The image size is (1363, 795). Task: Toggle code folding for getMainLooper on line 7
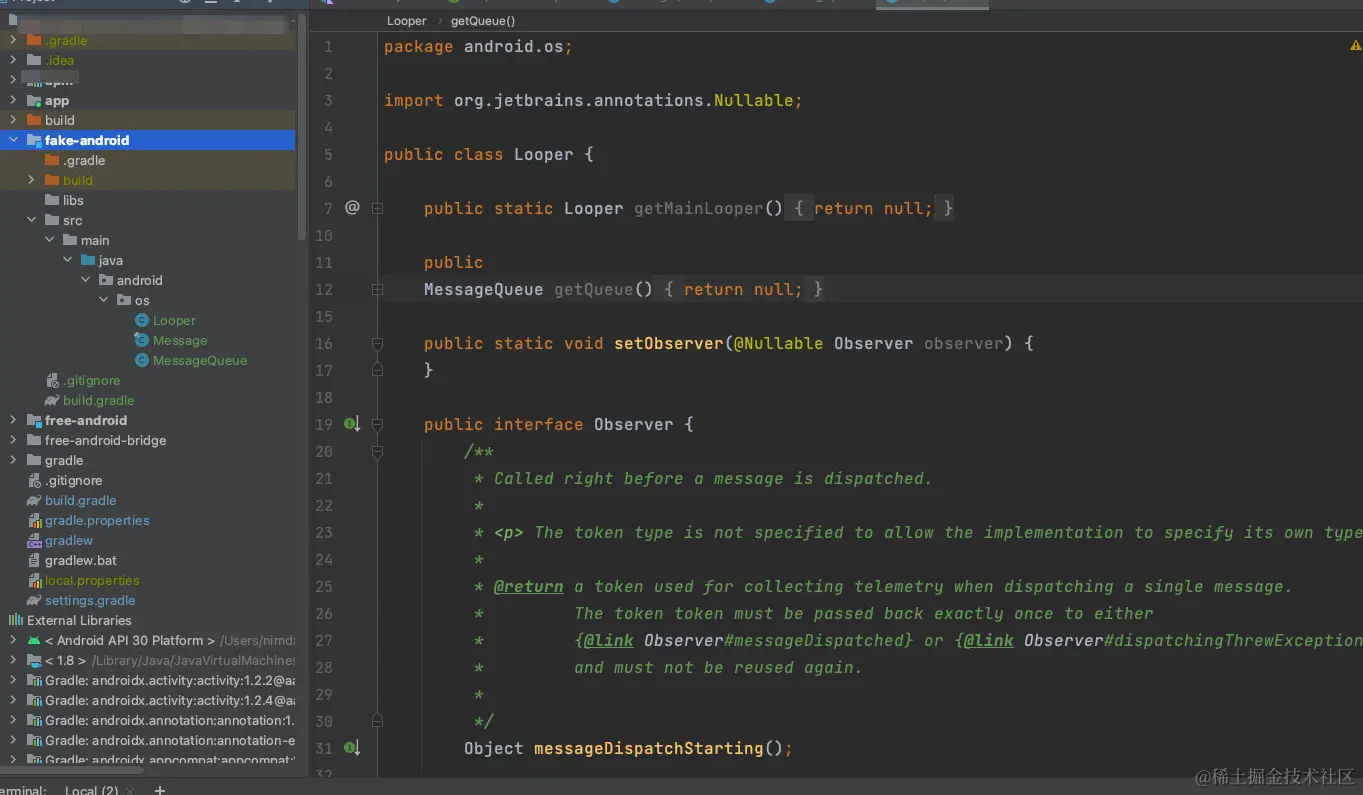378,208
